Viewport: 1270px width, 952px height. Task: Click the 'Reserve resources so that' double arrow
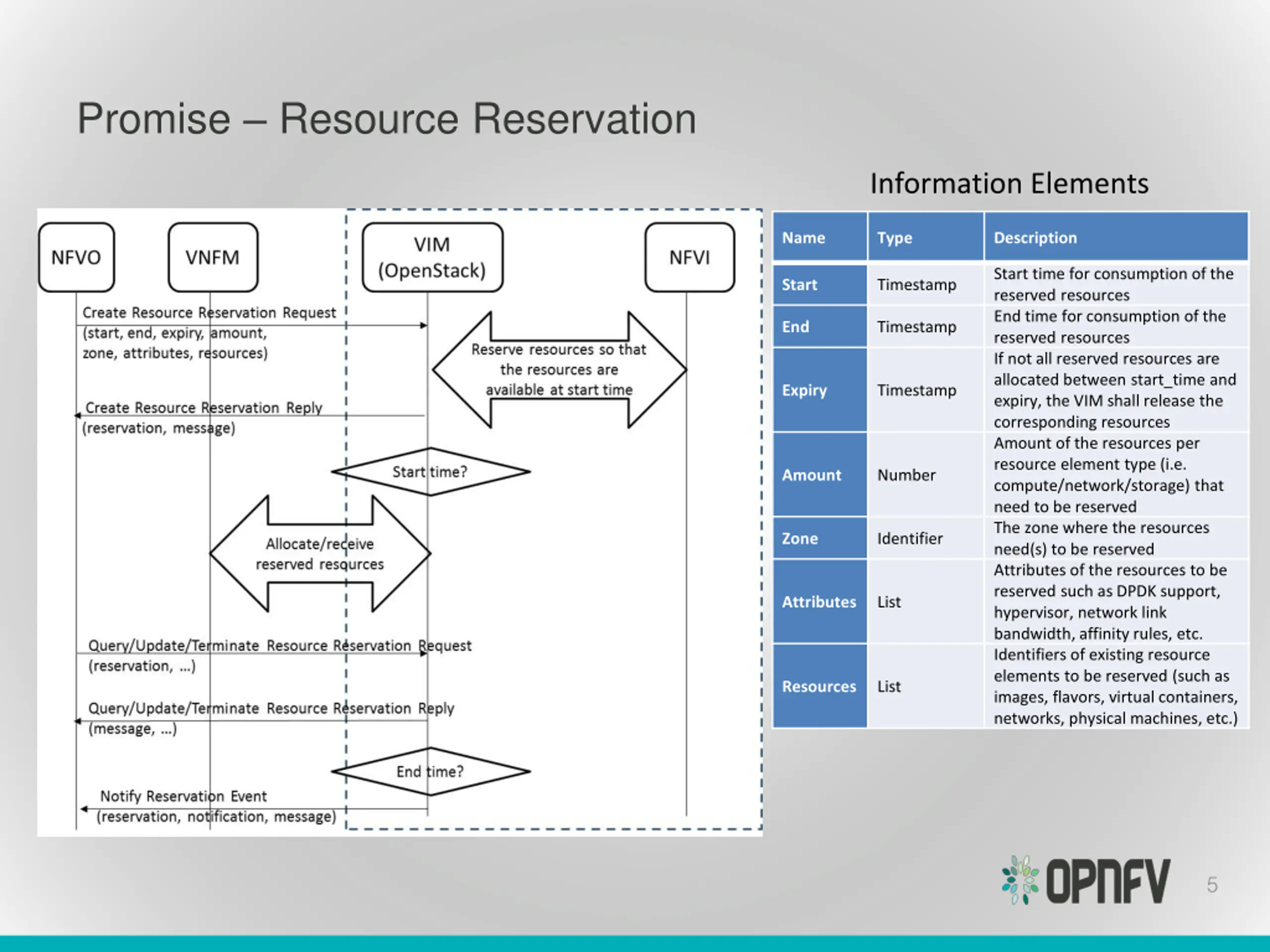(559, 369)
